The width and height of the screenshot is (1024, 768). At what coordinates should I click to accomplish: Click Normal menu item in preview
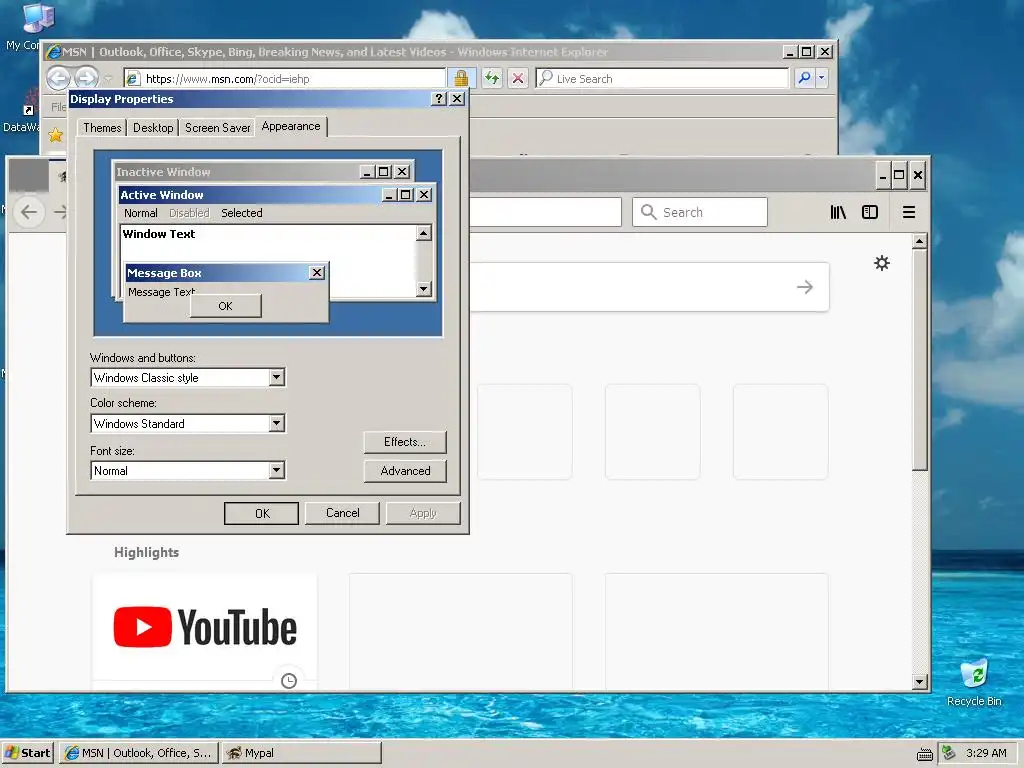140,213
